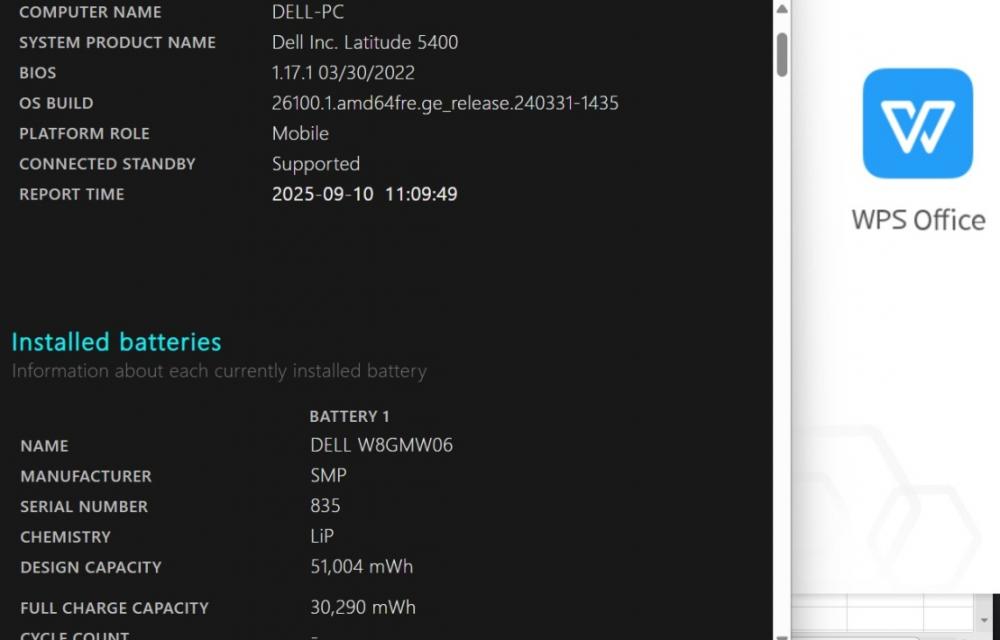Select the SERIAL NUMBER value '835'
1000x640 pixels.
coord(325,505)
